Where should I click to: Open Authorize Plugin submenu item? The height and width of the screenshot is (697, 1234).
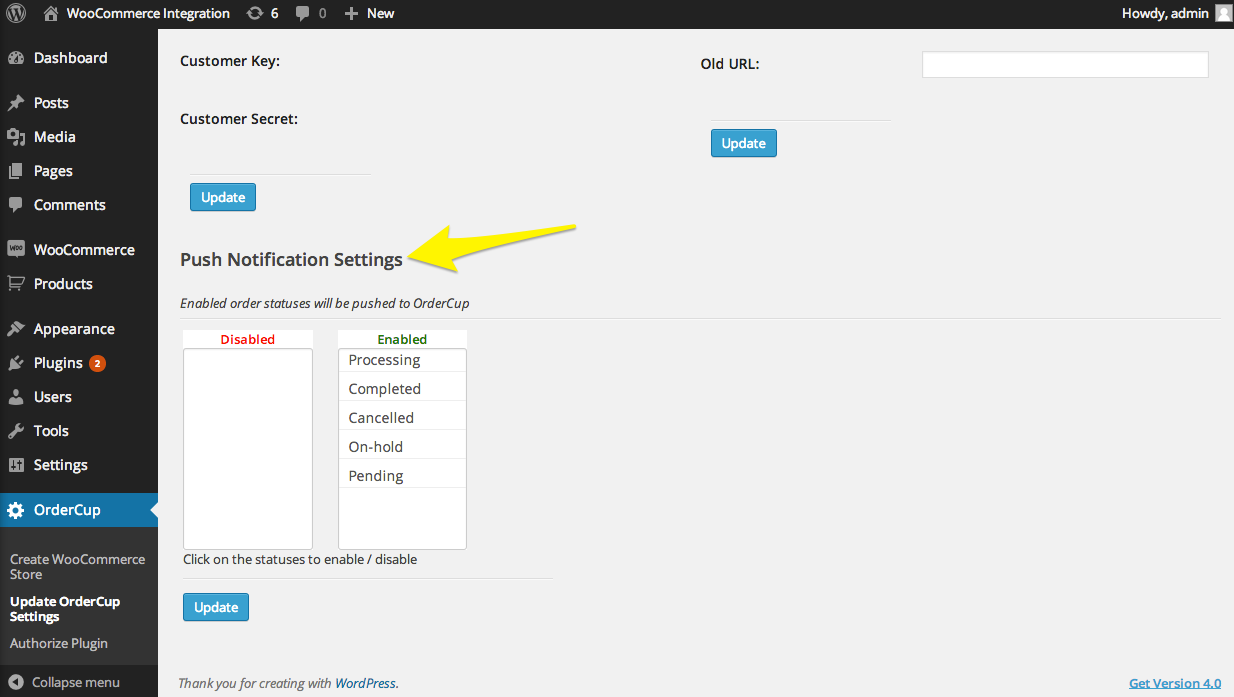tap(59, 643)
